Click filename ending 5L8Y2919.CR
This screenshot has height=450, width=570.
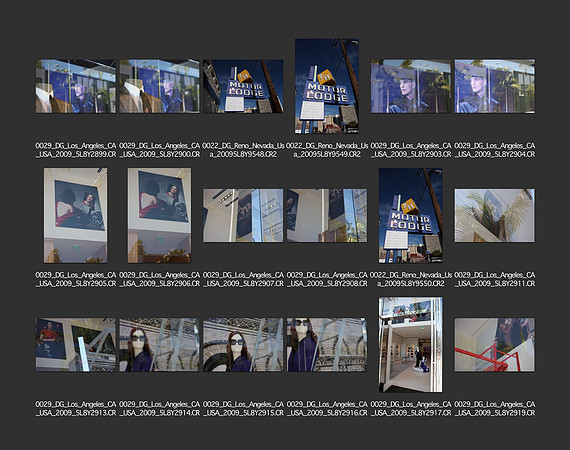[495, 409]
